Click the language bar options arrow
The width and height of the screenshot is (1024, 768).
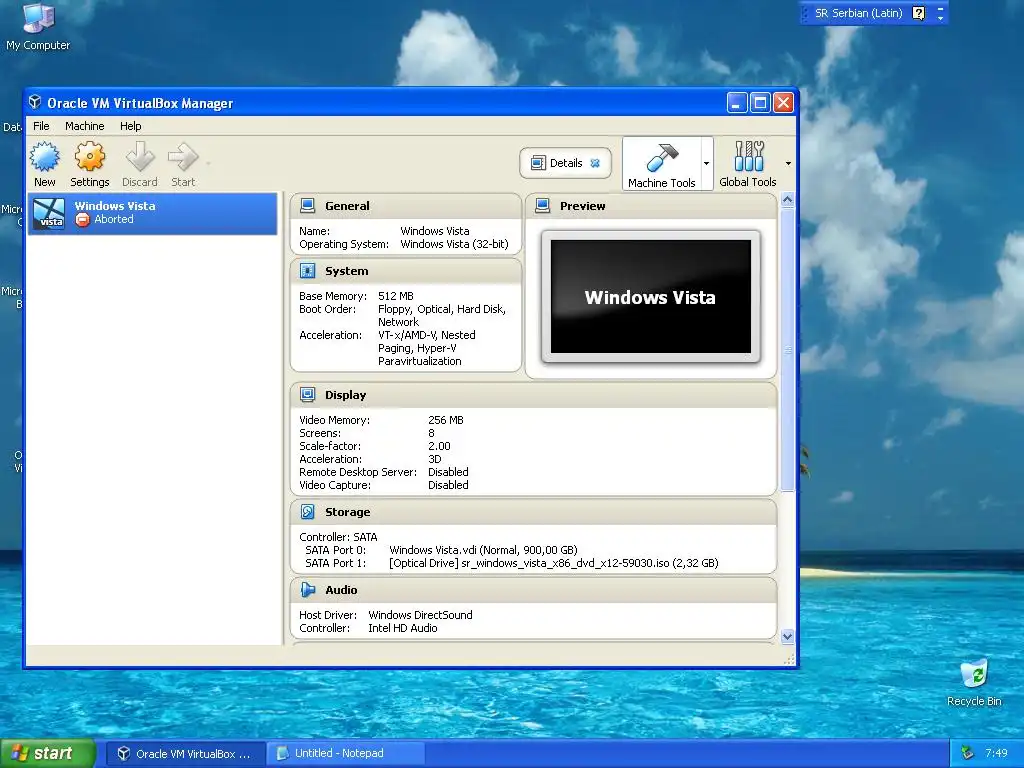click(940, 18)
